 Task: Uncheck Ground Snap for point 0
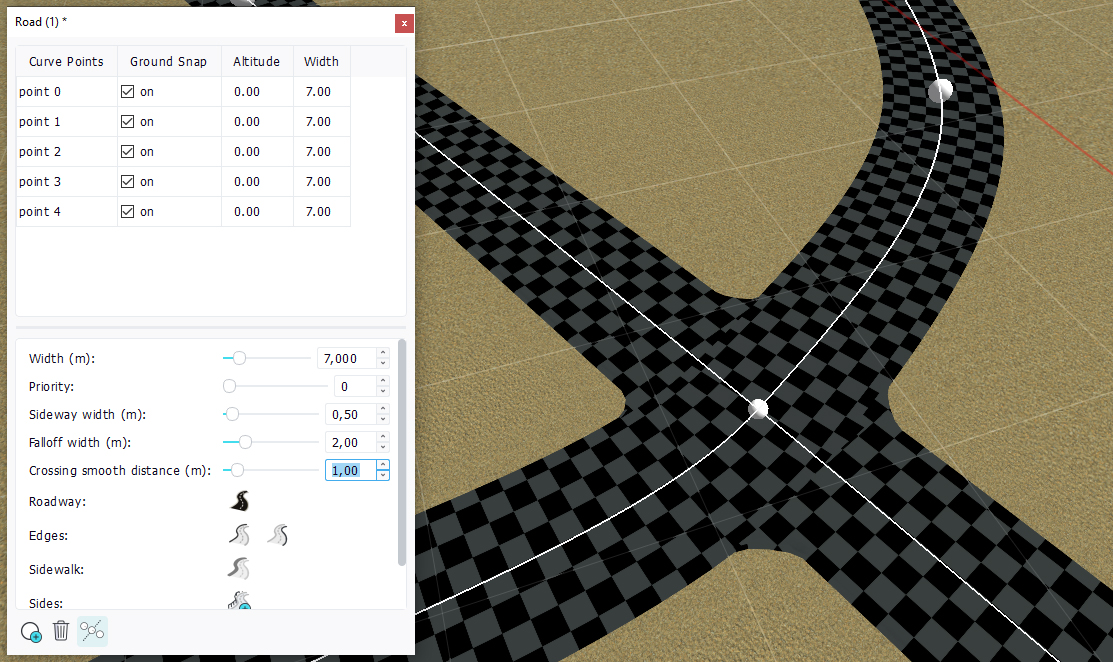click(x=127, y=92)
